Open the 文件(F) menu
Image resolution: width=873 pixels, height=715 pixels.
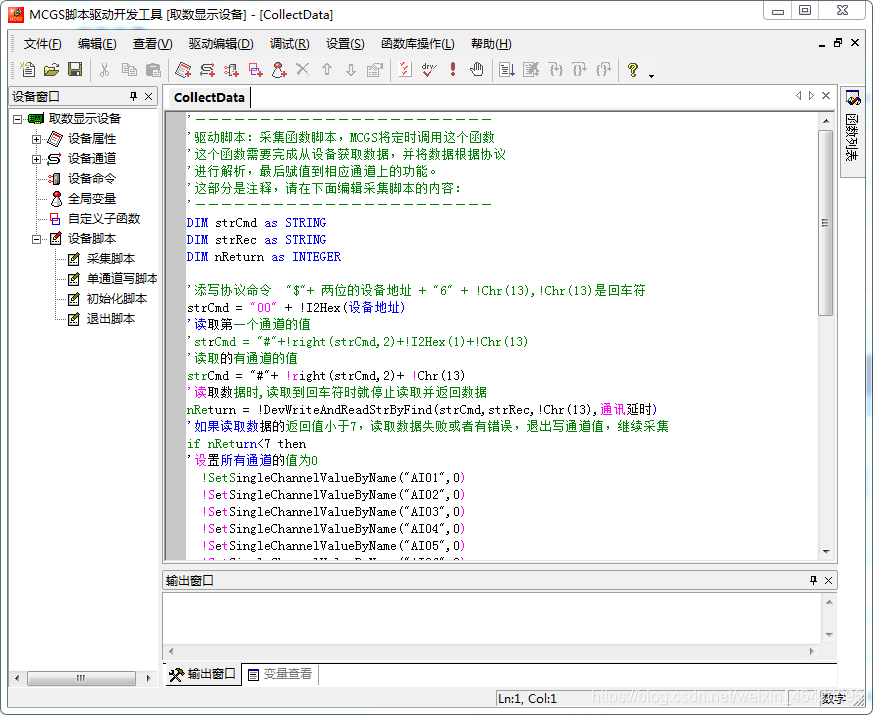[42, 43]
